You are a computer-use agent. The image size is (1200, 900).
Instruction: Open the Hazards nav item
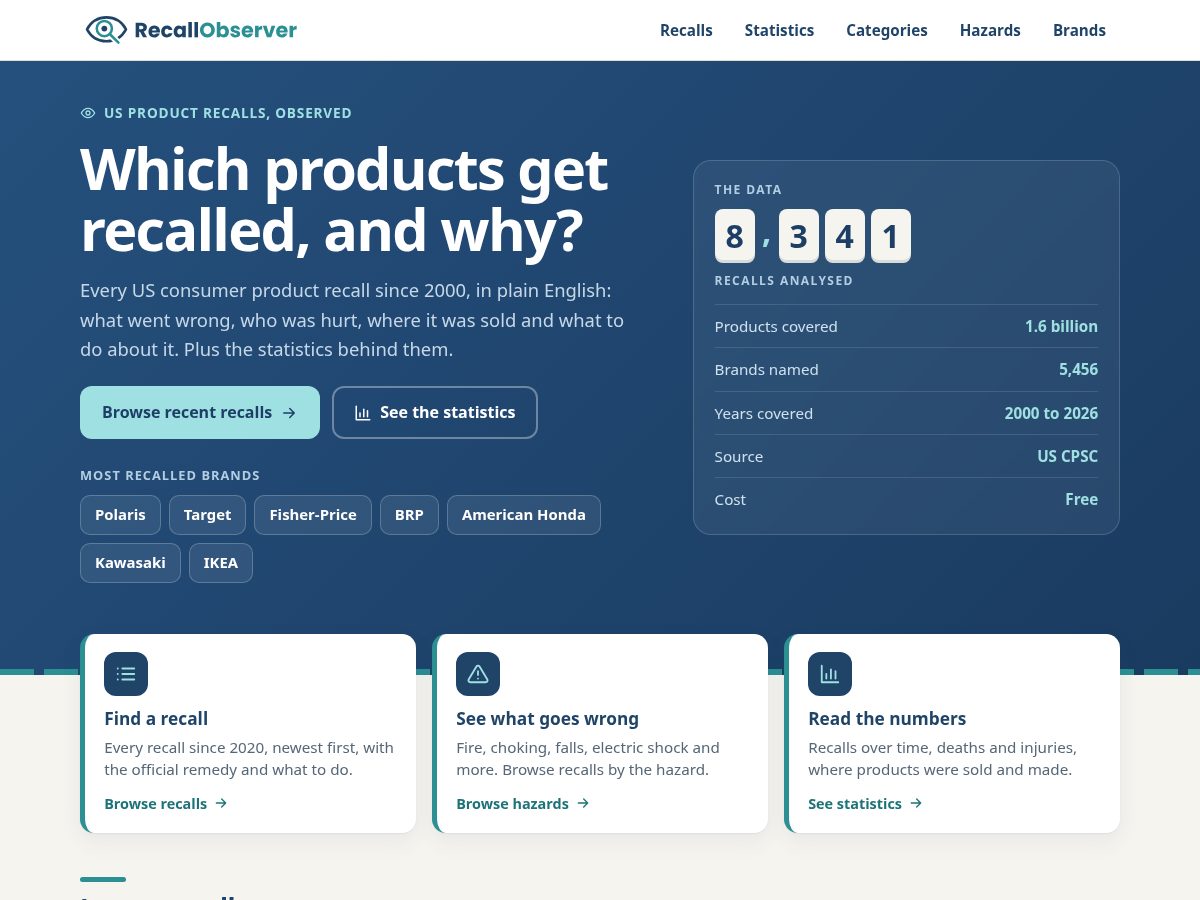coord(990,30)
